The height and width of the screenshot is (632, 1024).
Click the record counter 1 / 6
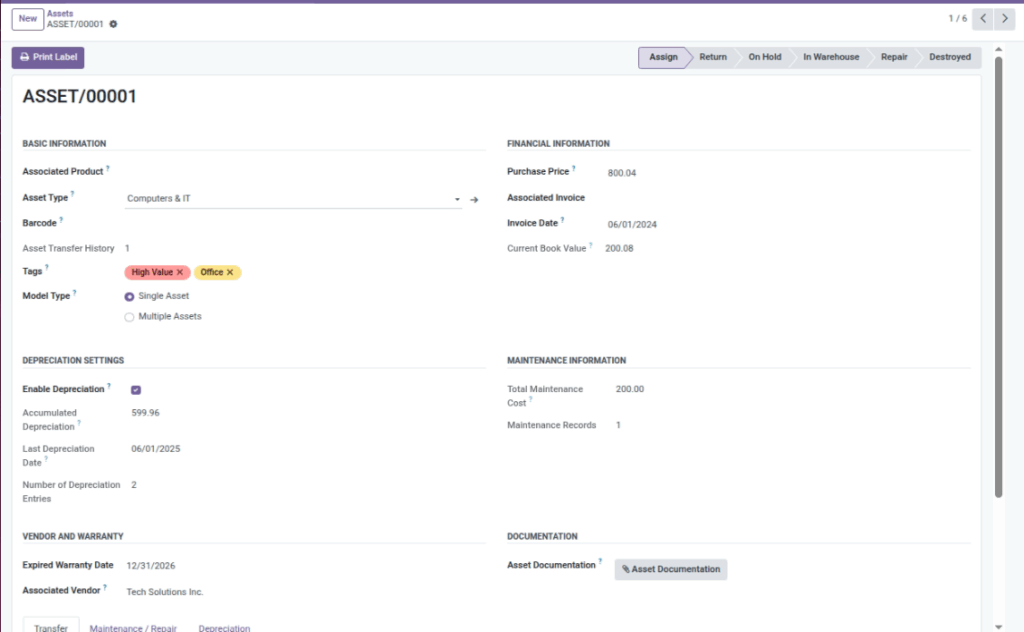957,19
